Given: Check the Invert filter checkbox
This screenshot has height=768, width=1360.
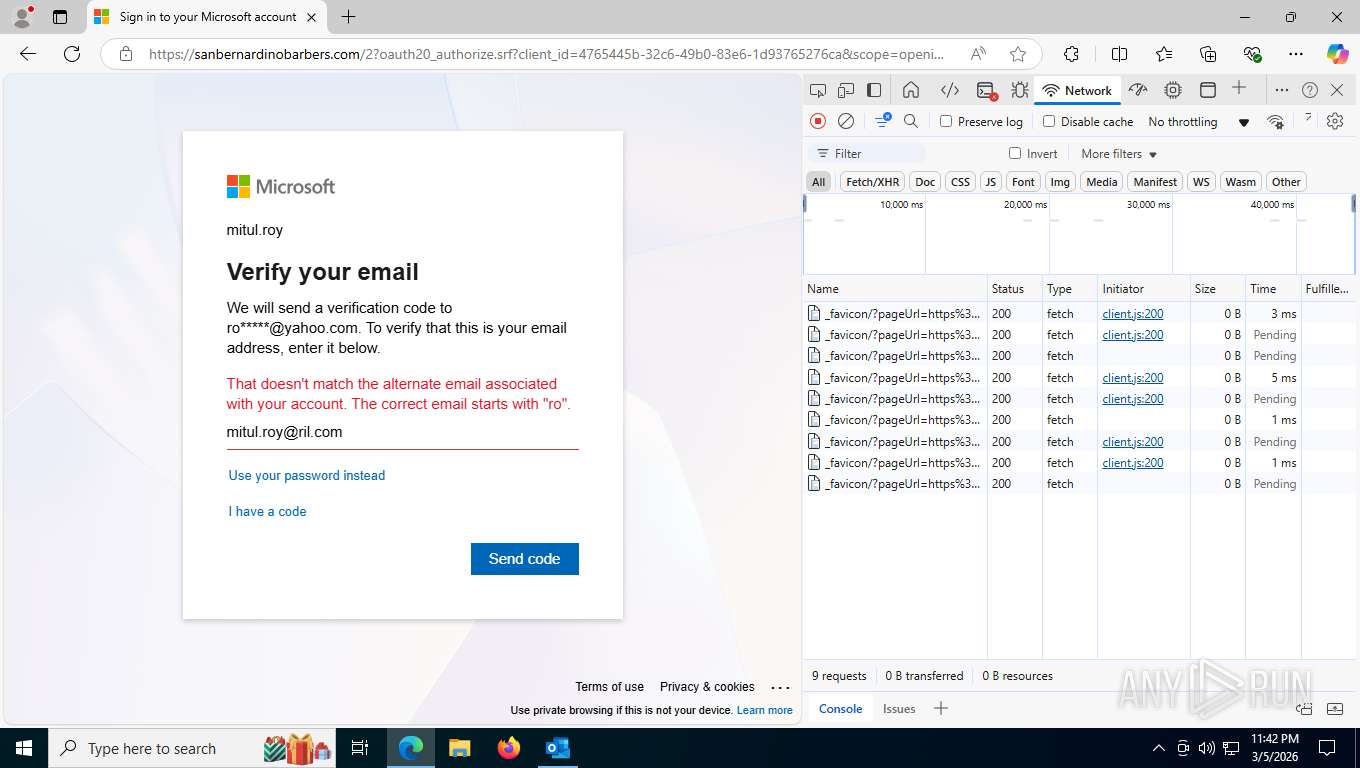Looking at the screenshot, I should coord(1015,153).
